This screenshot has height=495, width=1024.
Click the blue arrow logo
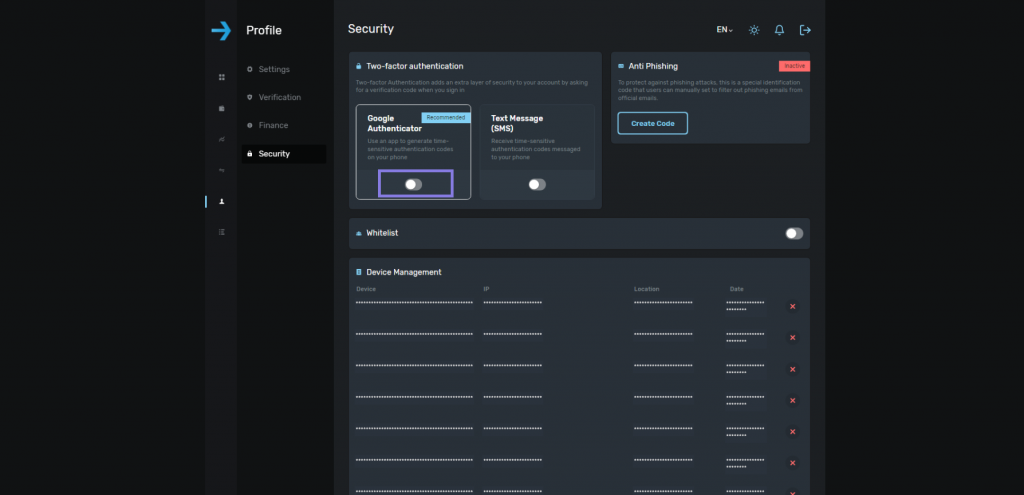point(221,31)
